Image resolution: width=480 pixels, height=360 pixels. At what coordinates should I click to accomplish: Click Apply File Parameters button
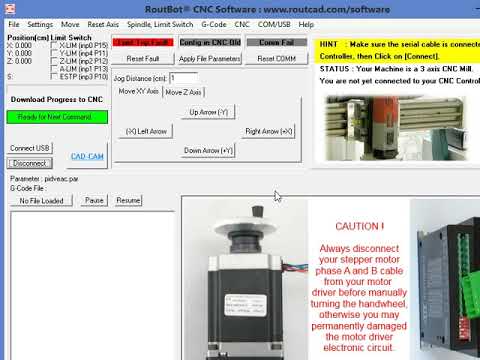[210, 59]
